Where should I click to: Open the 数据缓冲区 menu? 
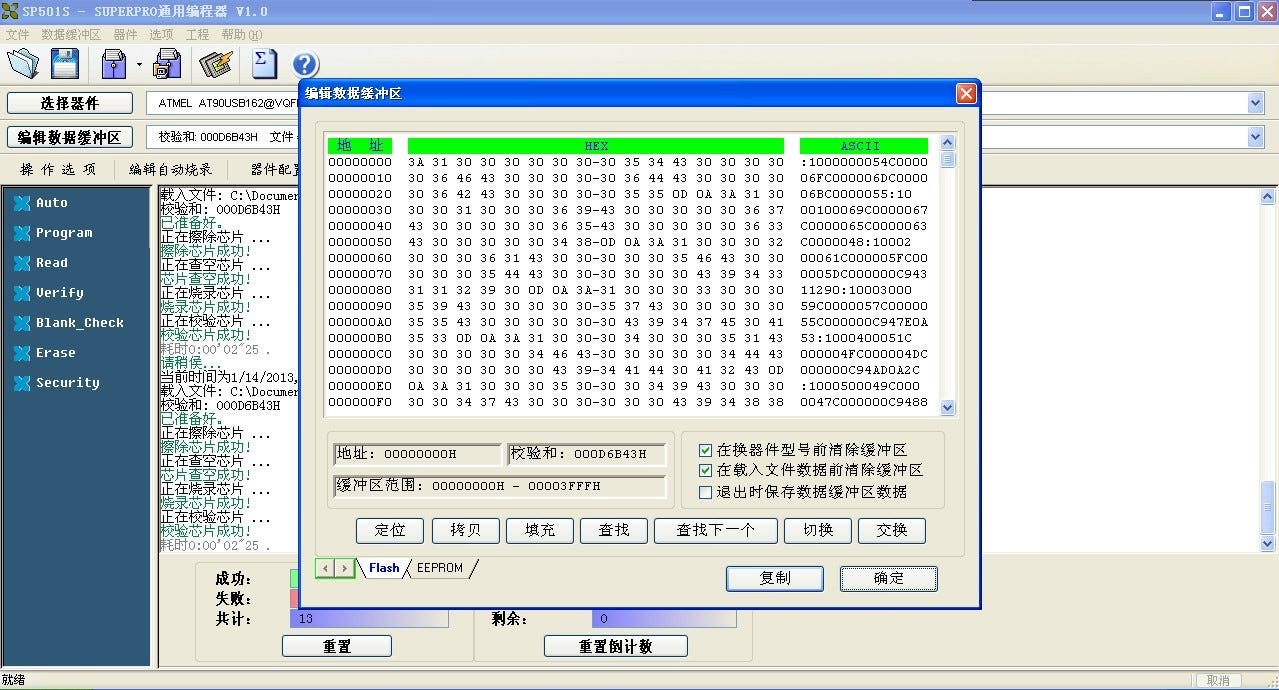pos(71,34)
